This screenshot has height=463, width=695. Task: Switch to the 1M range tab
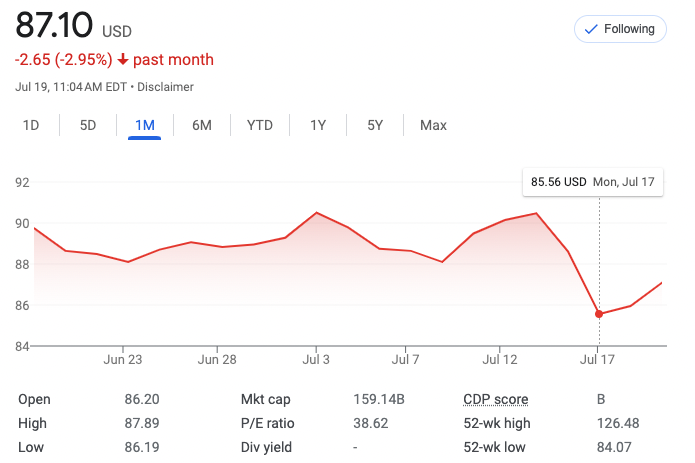[x=145, y=125]
